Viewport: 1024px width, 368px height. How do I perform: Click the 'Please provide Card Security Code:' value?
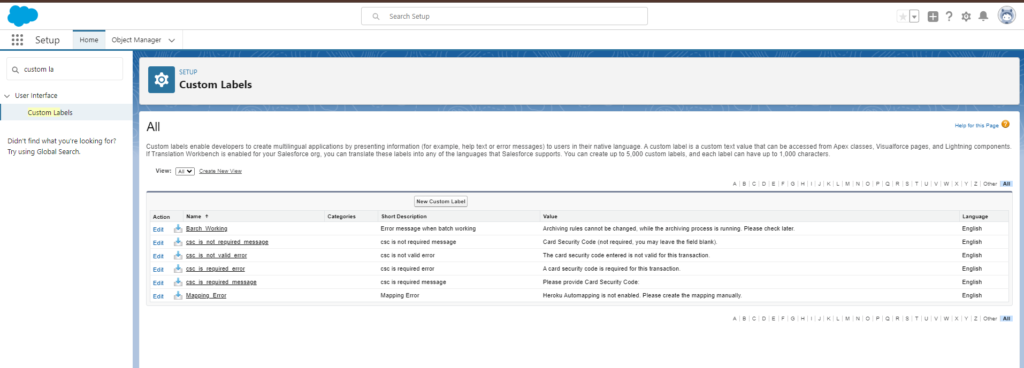pyautogui.click(x=591, y=282)
